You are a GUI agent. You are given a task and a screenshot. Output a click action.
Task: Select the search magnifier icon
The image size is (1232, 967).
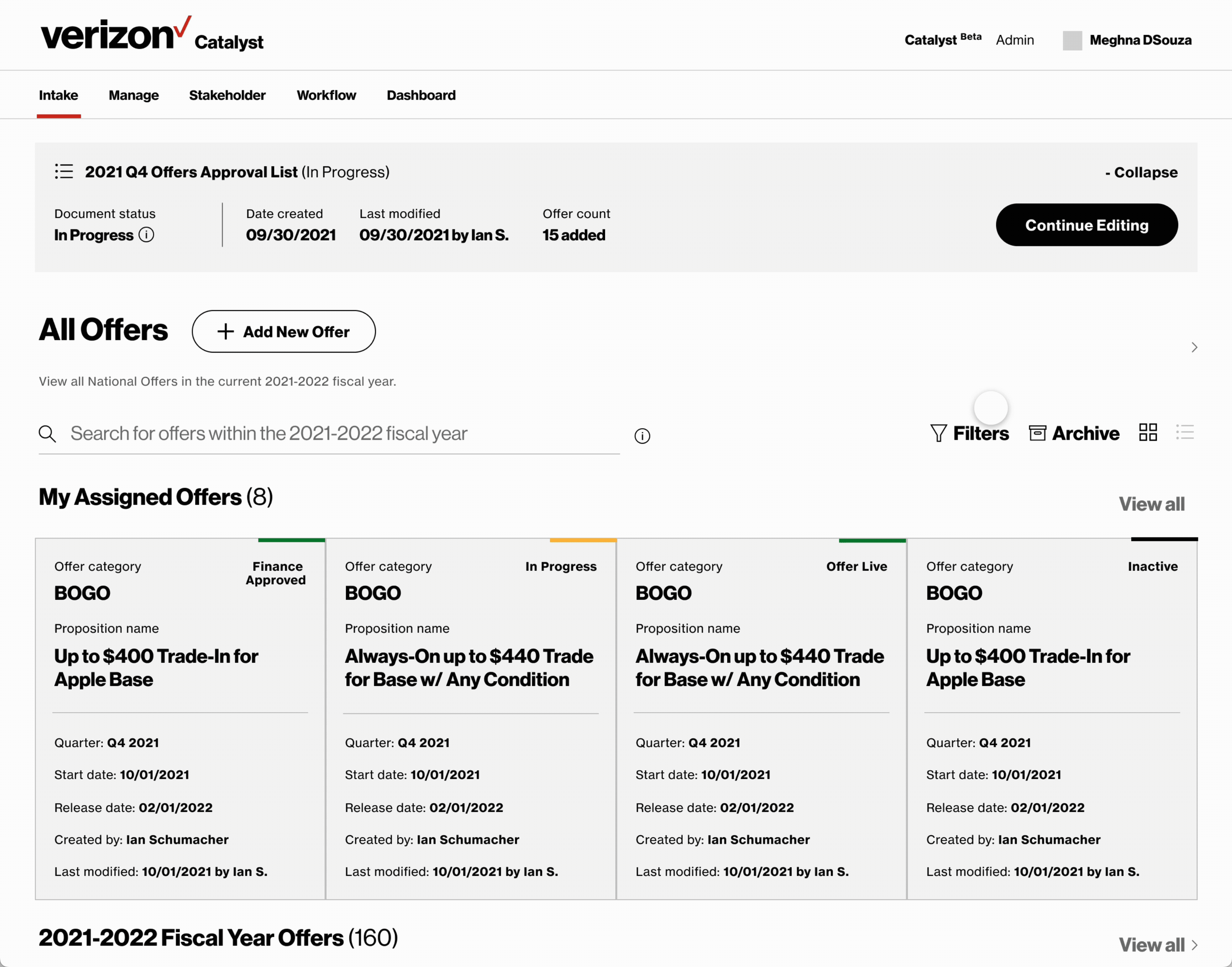[48, 433]
